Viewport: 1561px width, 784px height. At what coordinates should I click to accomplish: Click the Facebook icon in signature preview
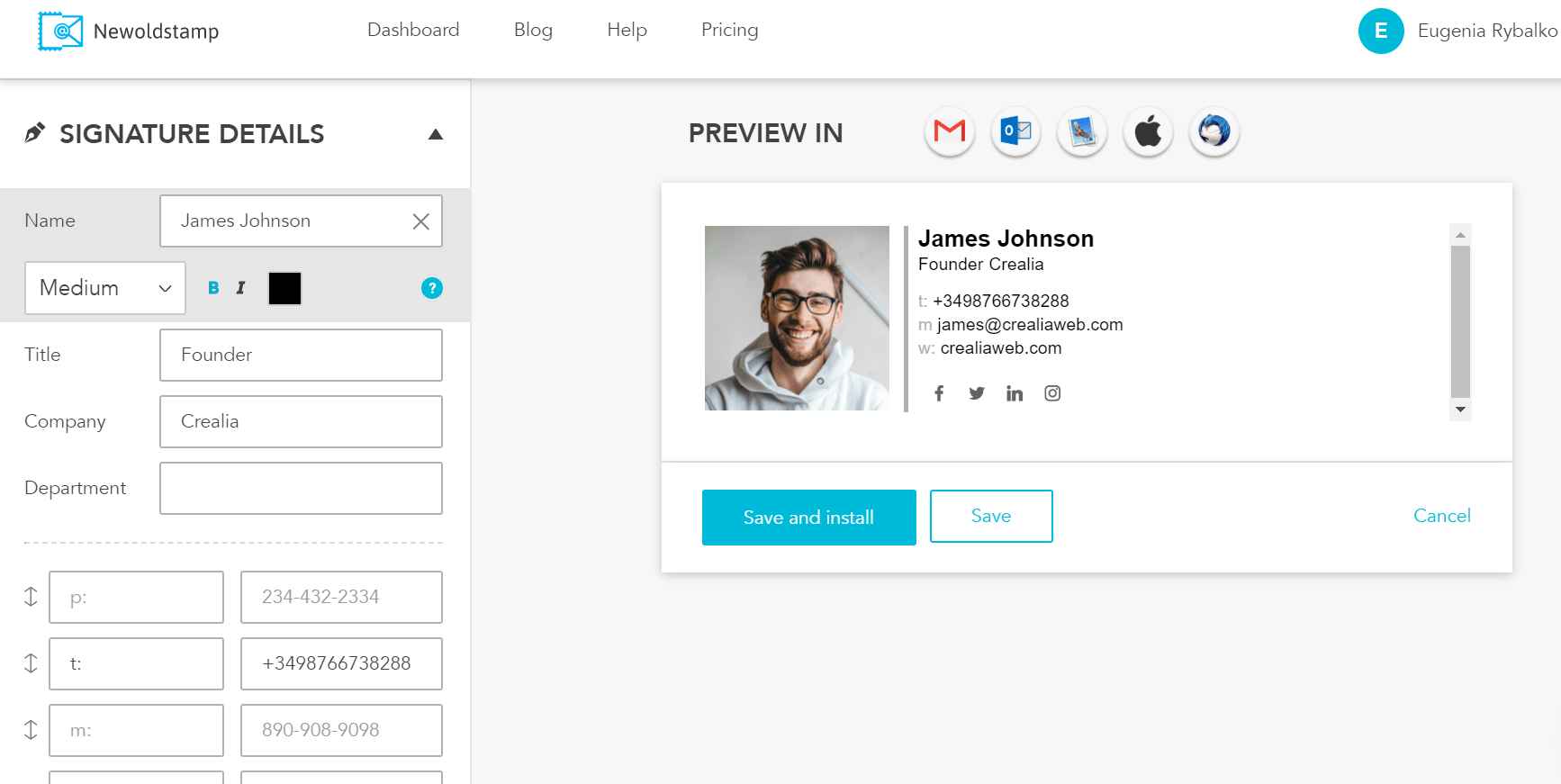(x=939, y=393)
